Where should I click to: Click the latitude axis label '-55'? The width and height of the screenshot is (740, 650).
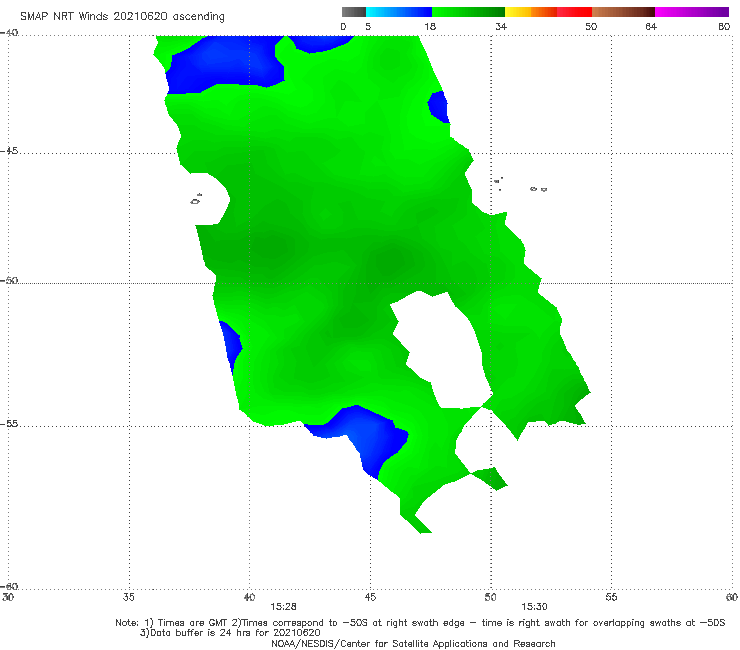[9, 423]
